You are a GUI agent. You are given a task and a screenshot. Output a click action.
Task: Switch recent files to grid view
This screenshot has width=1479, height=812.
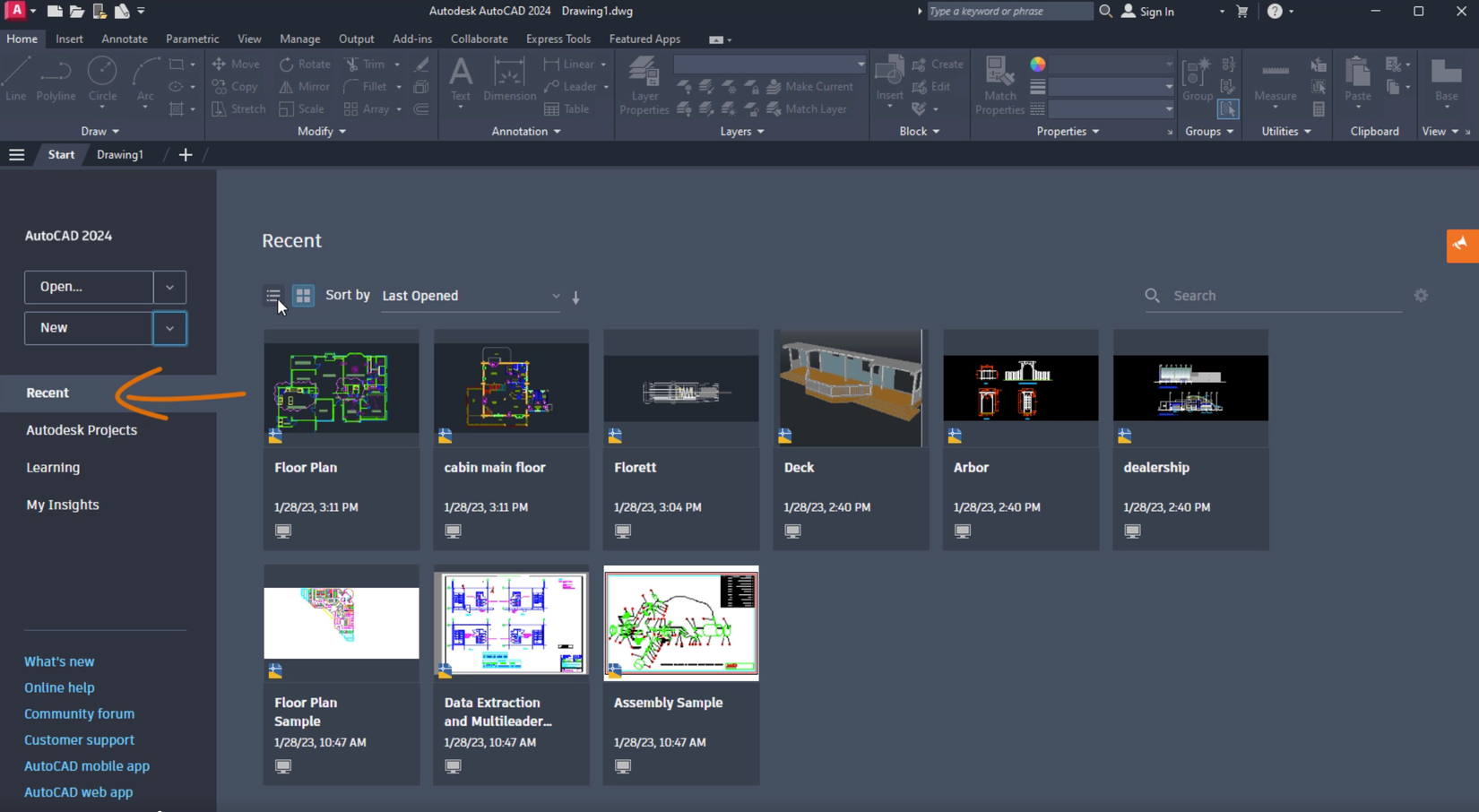303,296
